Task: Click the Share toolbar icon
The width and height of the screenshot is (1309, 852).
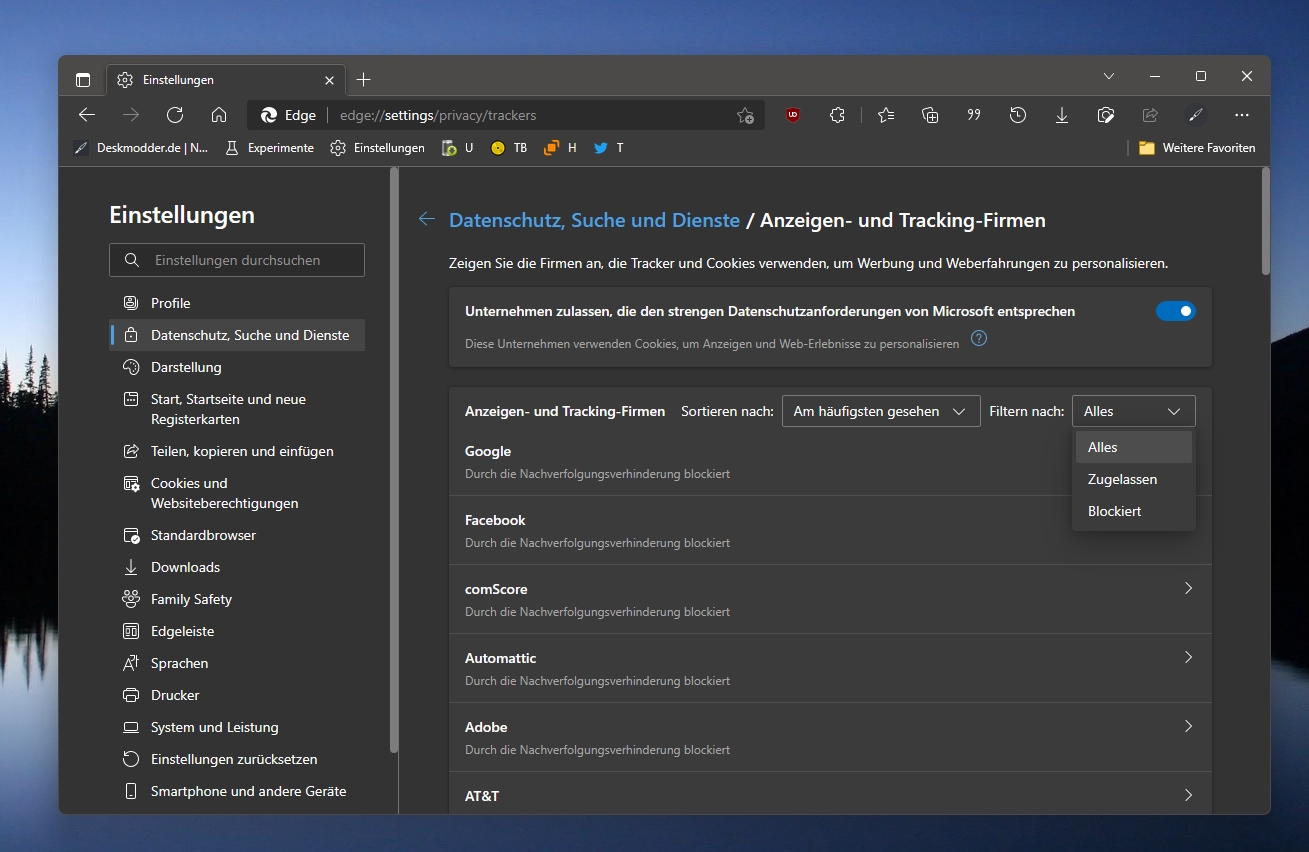Action: pyautogui.click(x=1150, y=115)
